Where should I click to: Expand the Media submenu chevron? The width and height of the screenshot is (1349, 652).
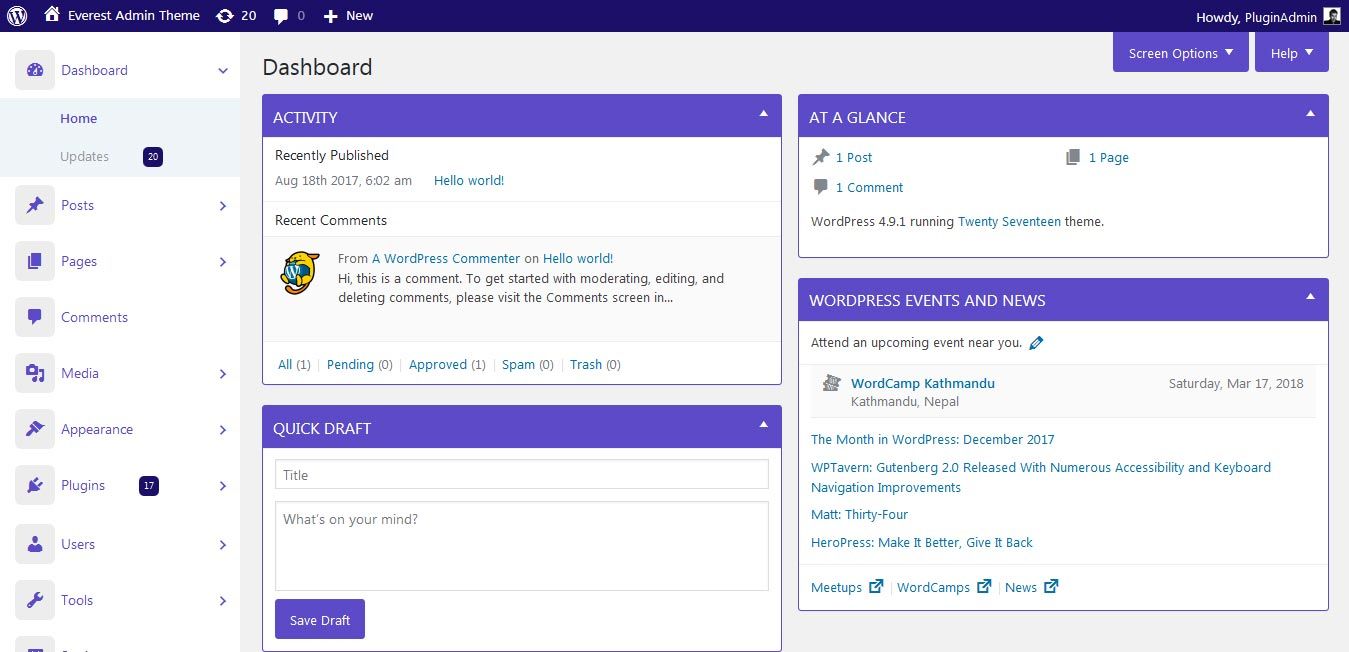click(223, 374)
